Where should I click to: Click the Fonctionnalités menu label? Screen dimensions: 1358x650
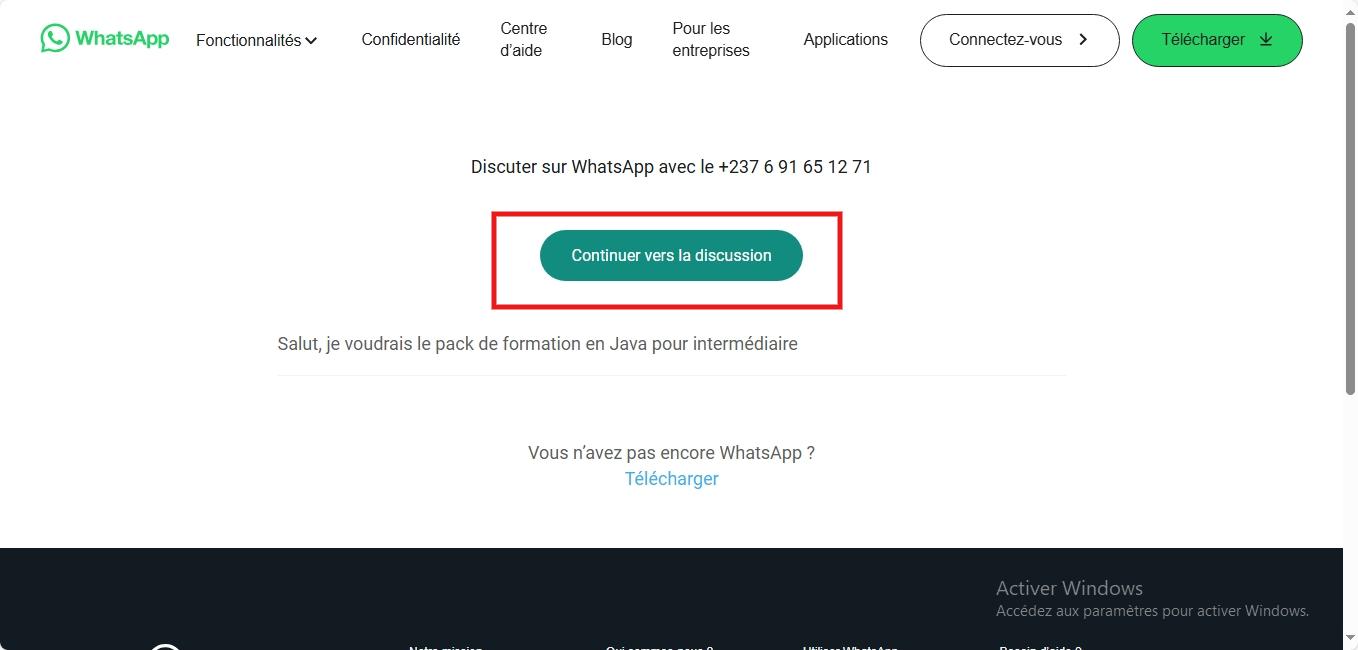(248, 41)
